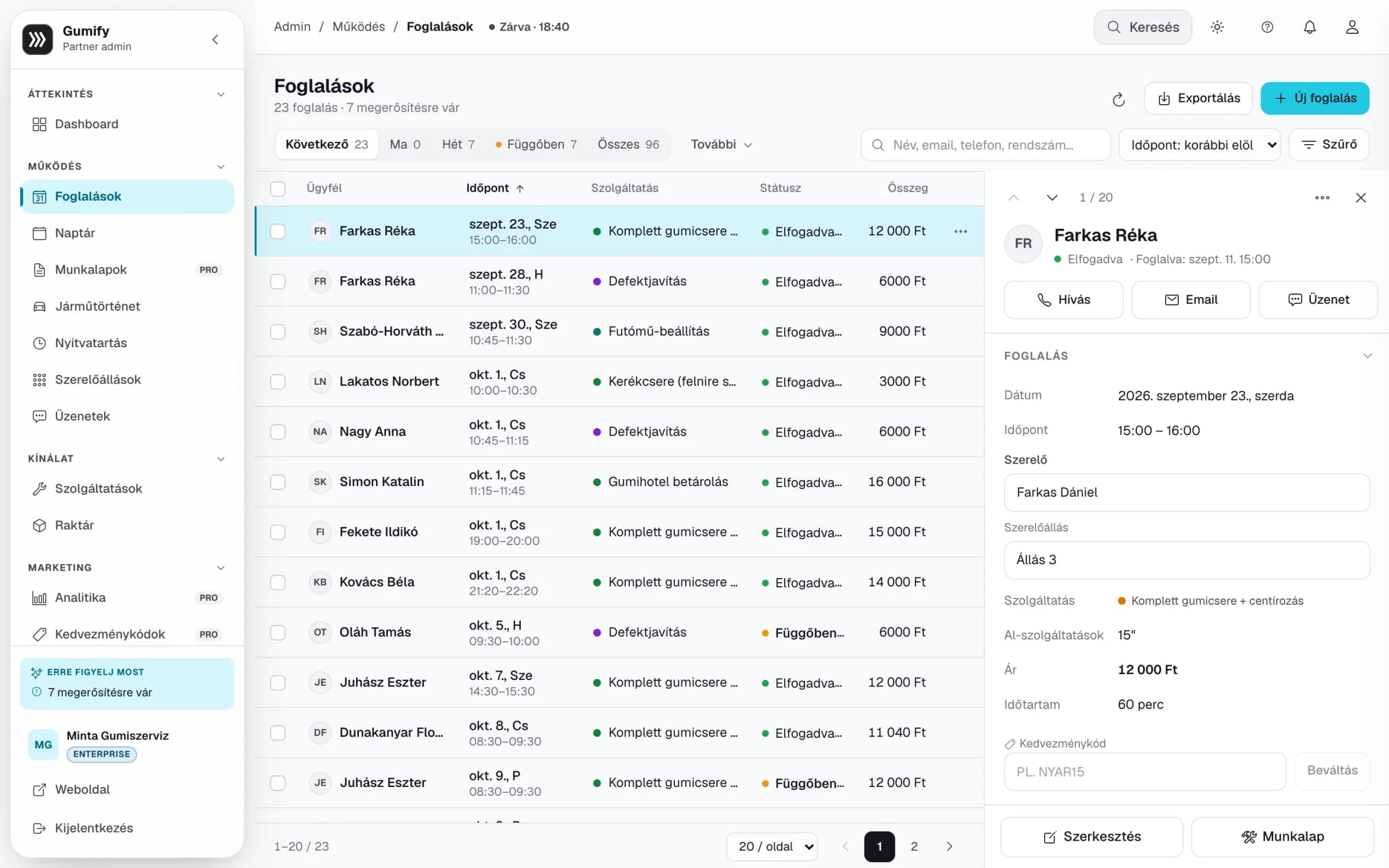
Task: Open Raktár in the sidebar
Action: click(x=127, y=525)
